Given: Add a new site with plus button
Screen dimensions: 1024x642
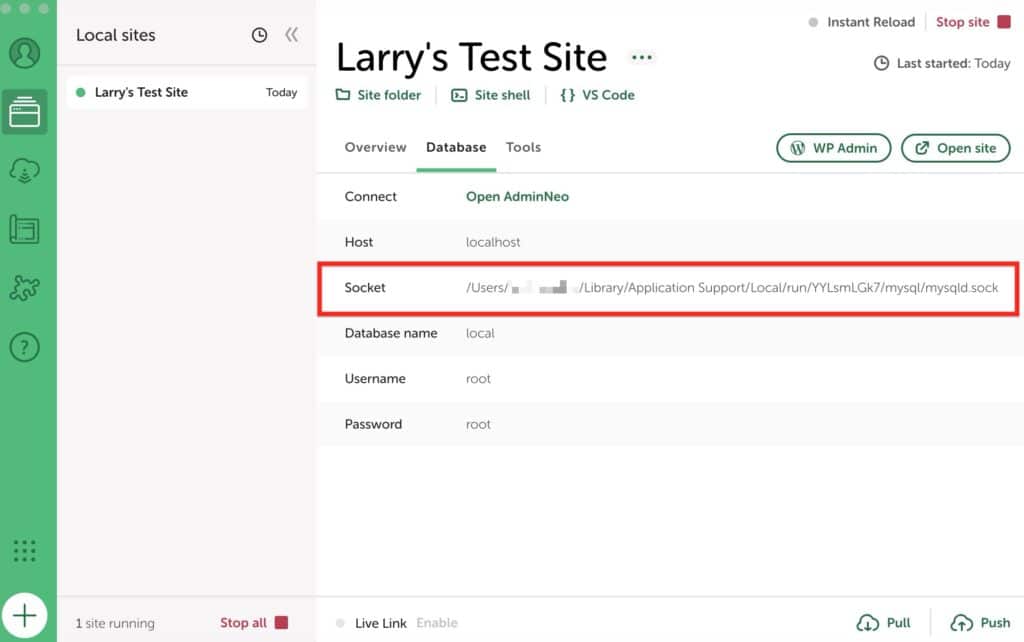Looking at the screenshot, I should [x=25, y=615].
